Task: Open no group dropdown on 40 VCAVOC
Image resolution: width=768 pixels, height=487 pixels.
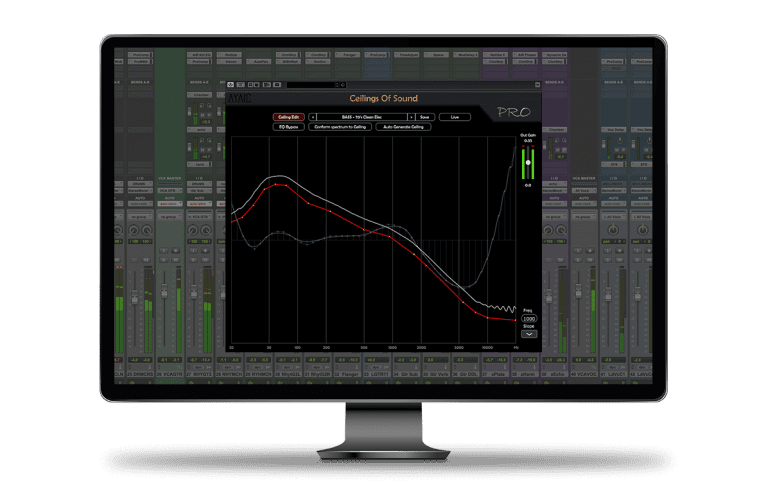Action: click(x=582, y=217)
